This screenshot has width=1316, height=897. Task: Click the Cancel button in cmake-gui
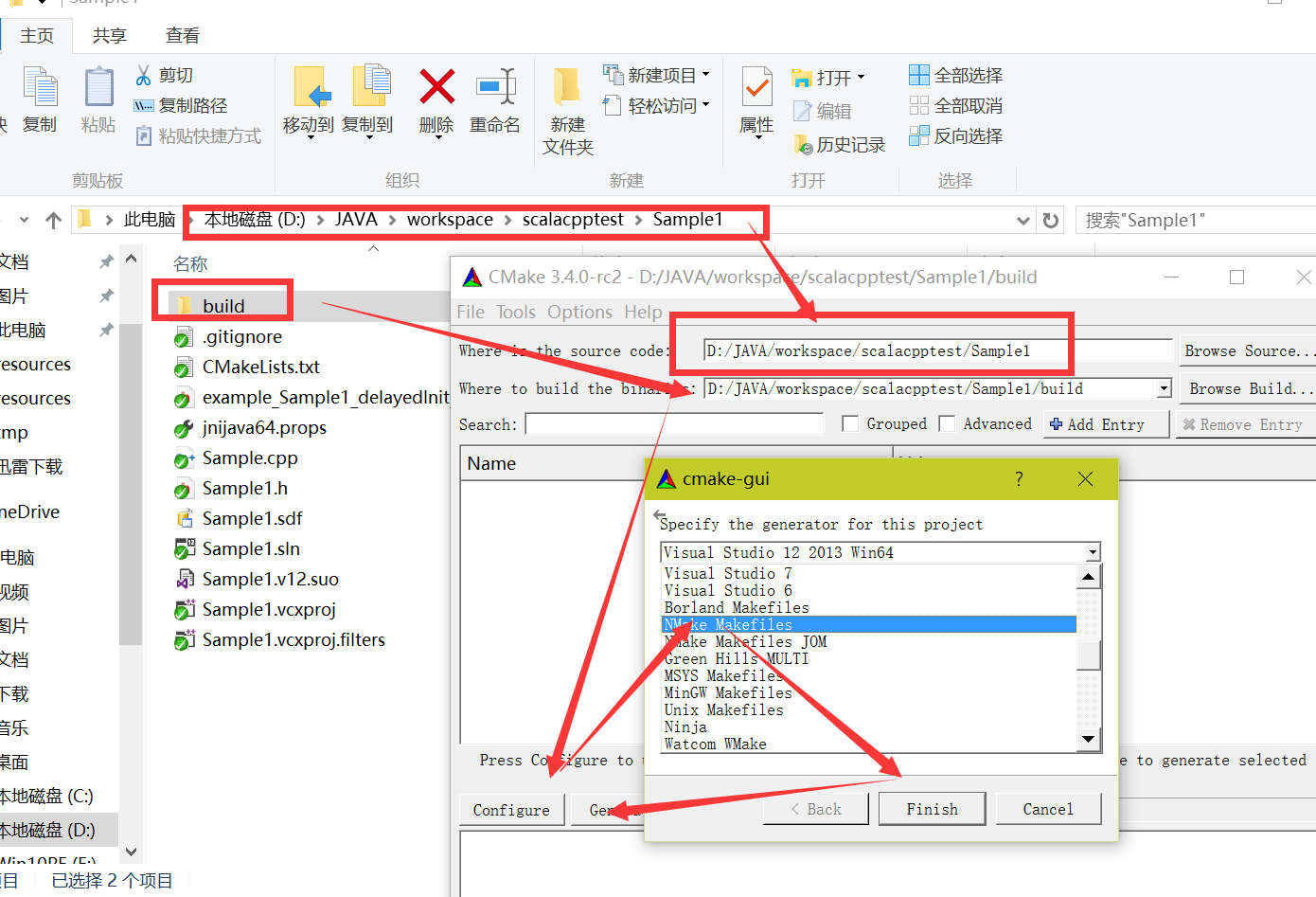(1048, 809)
